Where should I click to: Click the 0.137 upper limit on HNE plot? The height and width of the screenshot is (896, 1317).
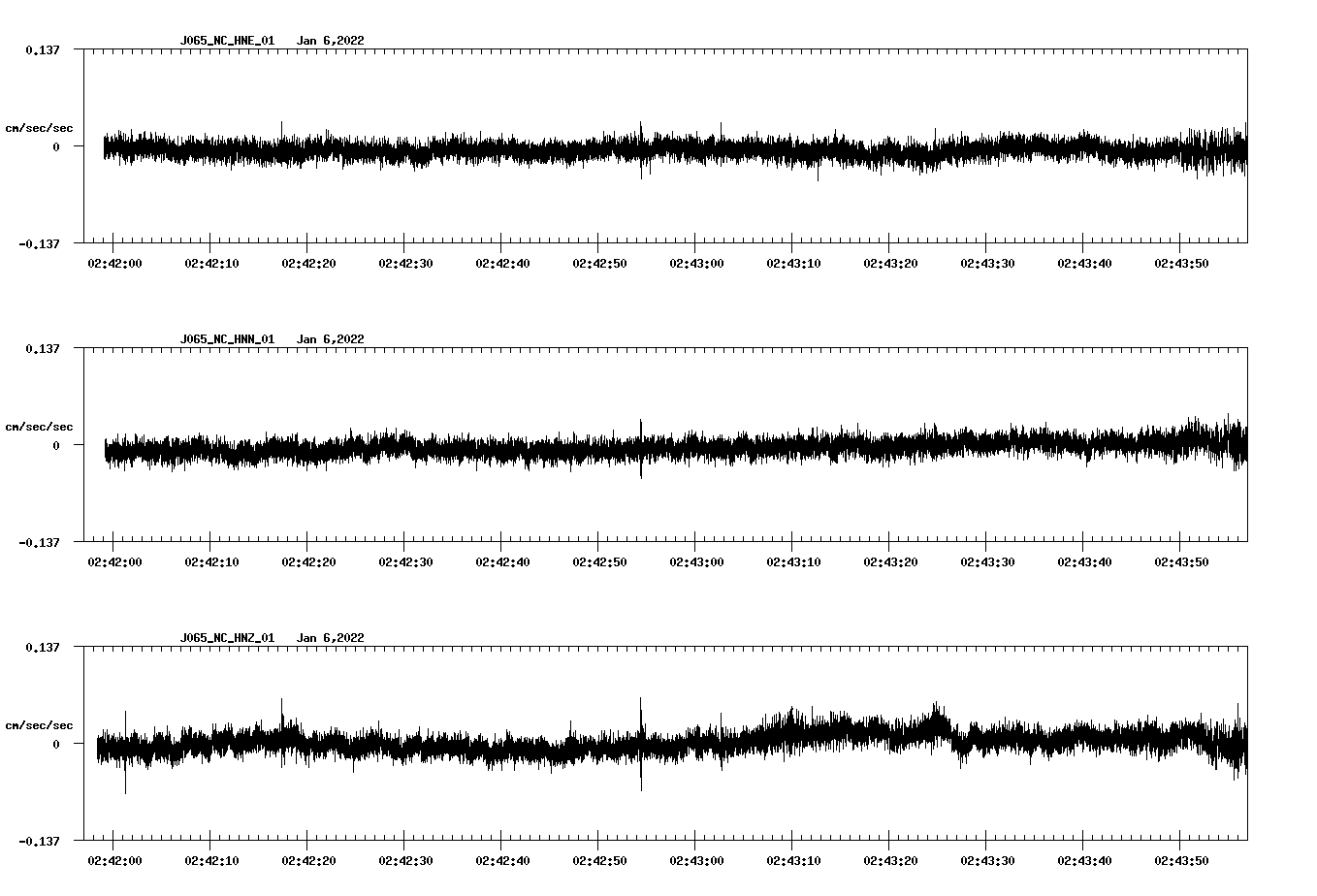point(42,49)
